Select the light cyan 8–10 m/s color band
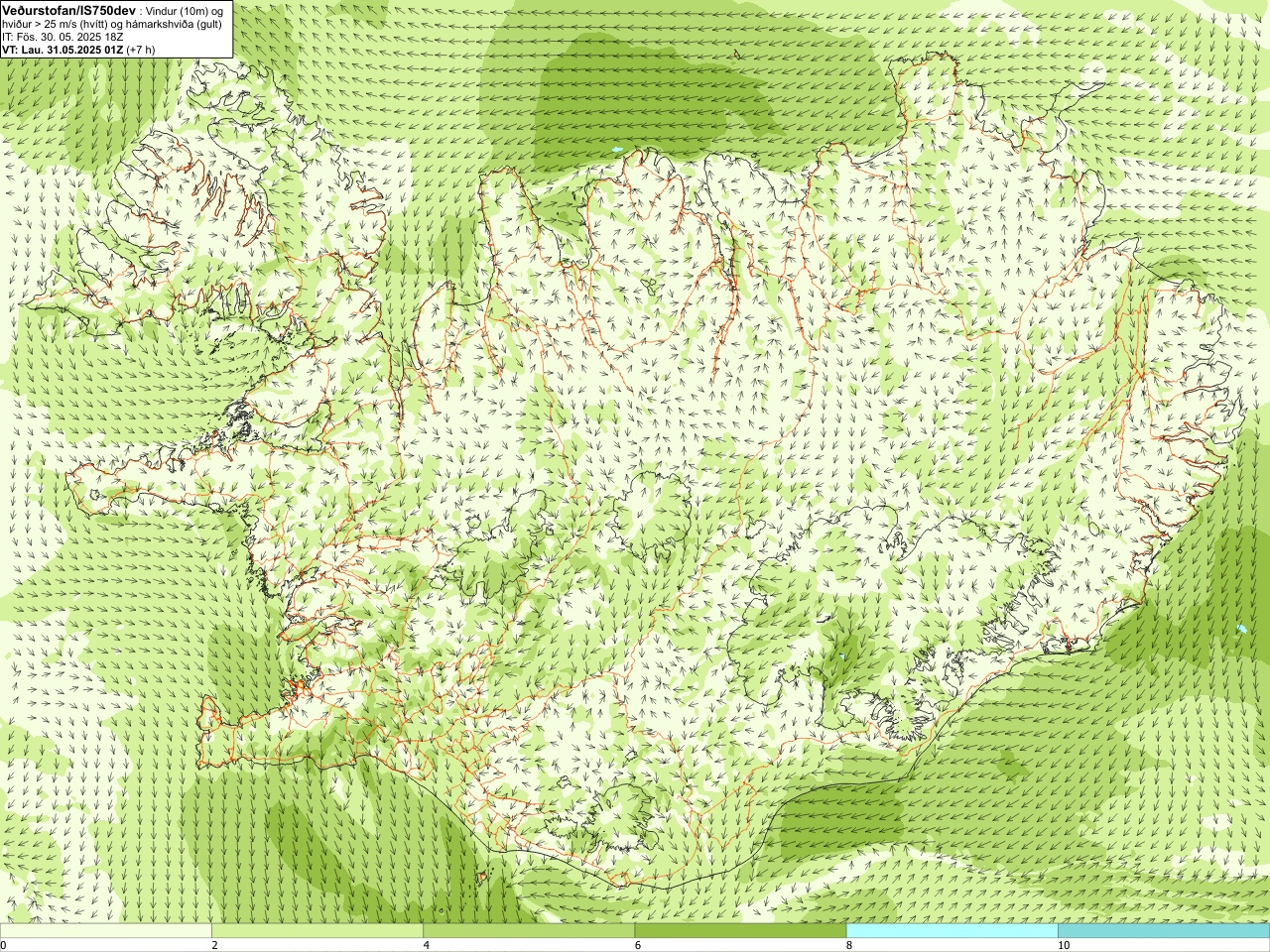The image size is (1270, 952). pos(952,931)
